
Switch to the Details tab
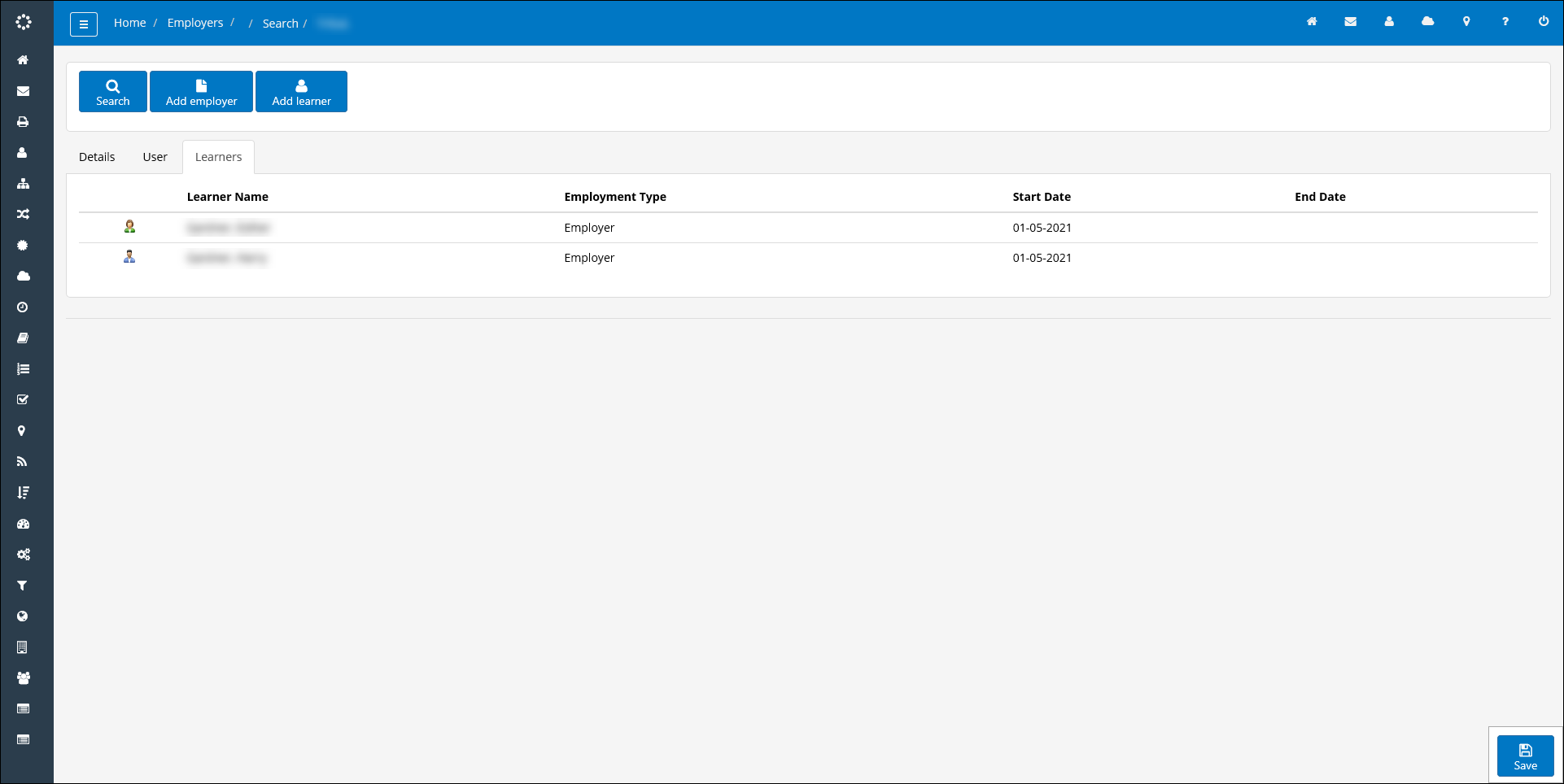(96, 156)
